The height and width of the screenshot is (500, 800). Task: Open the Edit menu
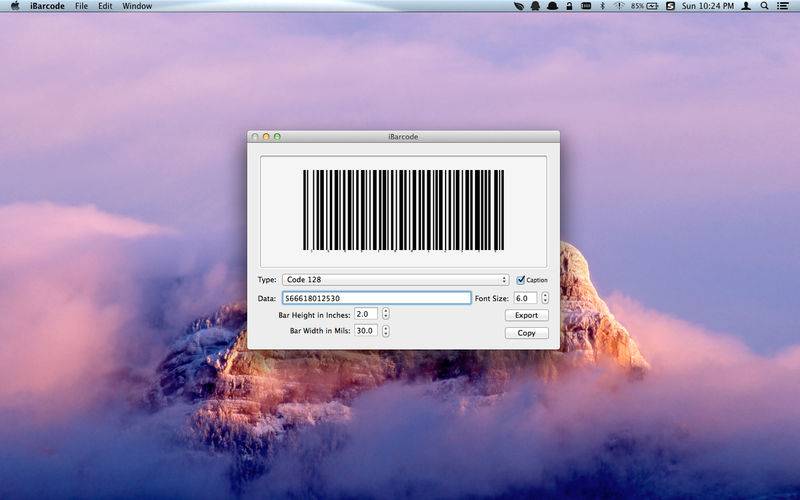pyautogui.click(x=105, y=6)
